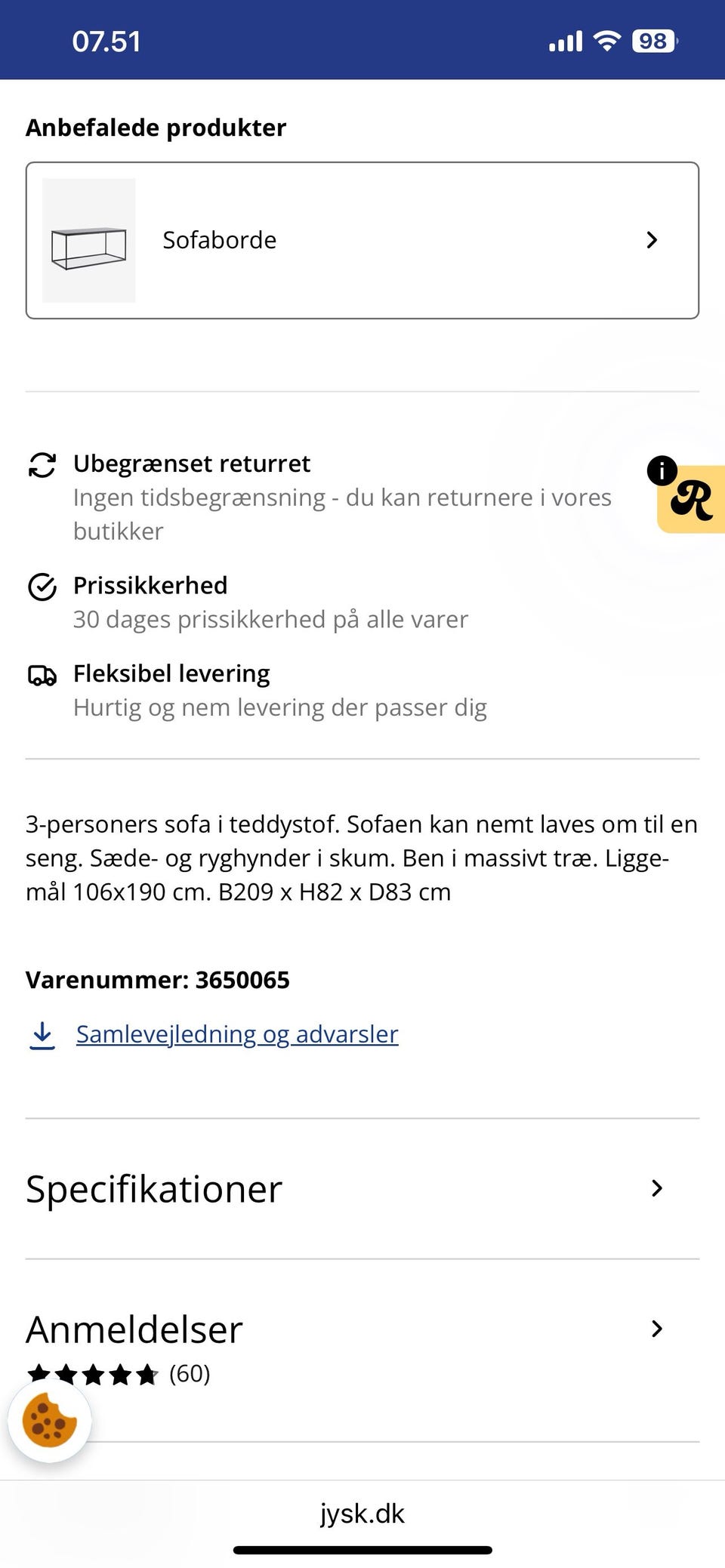Open the Specifikationer section
The height and width of the screenshot is (1568, 725).
(x=362, y=1188)
